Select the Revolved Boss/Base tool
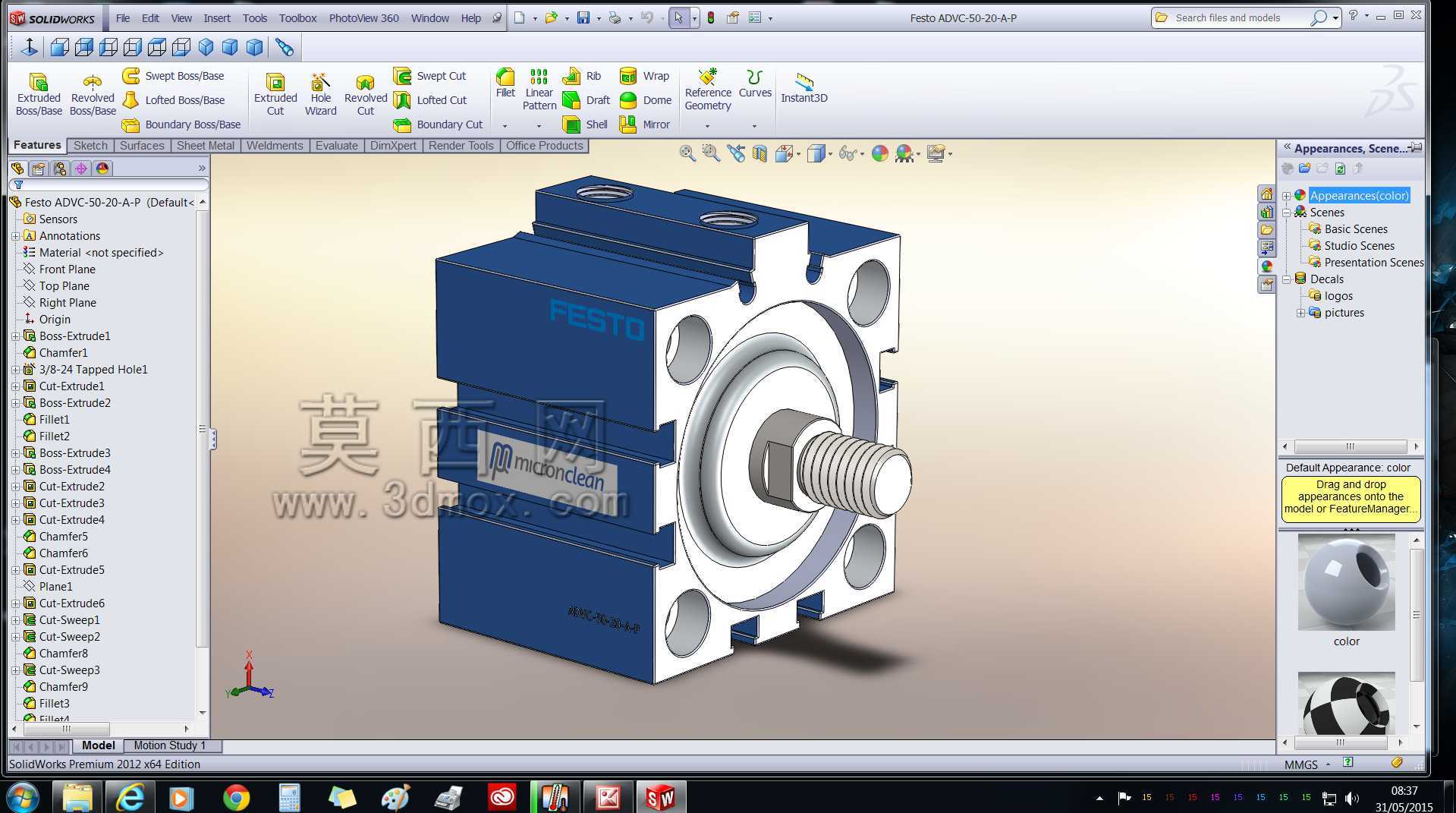 point(93,94)
